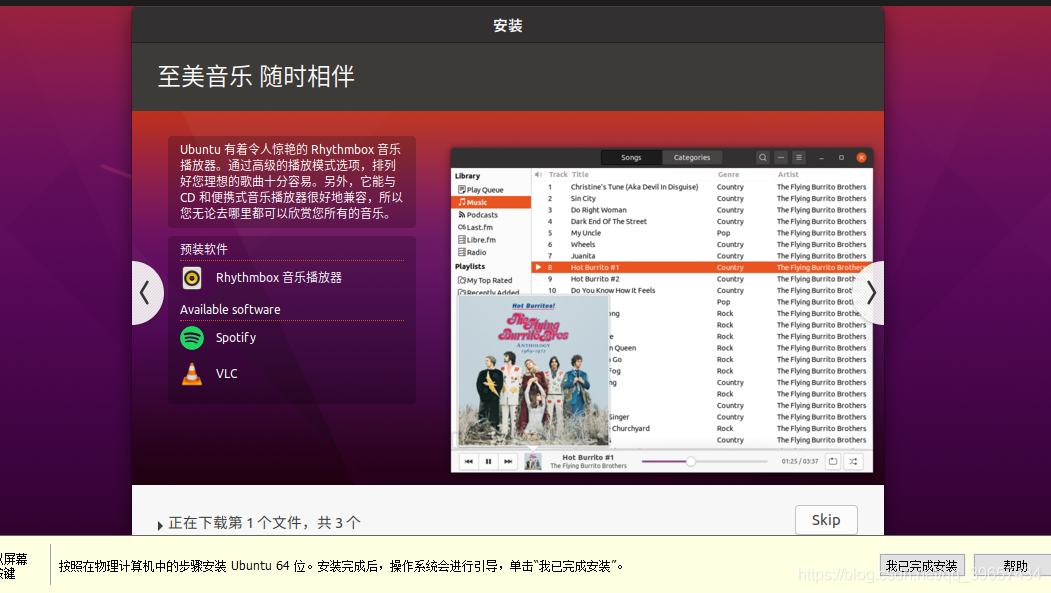Open Podcasts in the Rhythmbox library
Screen dimensions: 1051x593
pyautogui.click(x=478, y=215)
